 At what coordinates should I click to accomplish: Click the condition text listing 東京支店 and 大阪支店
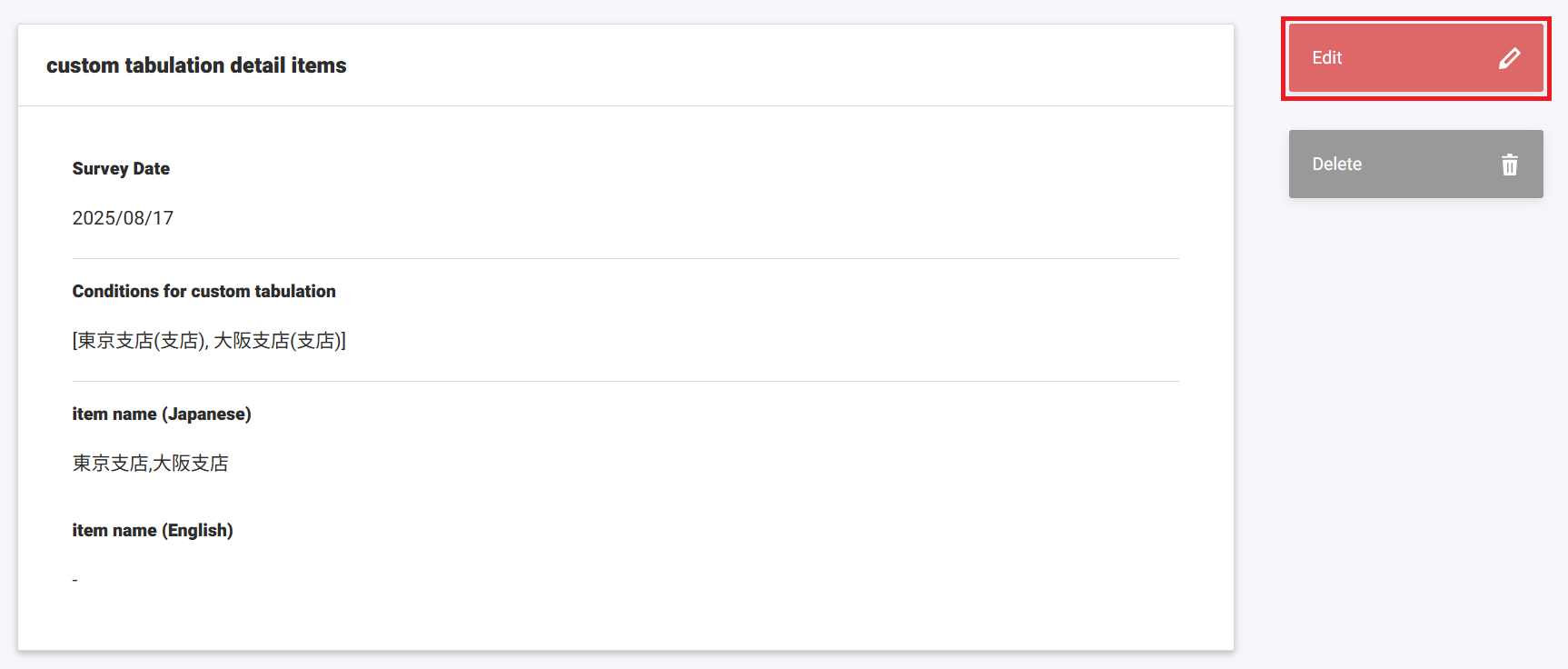(208, 340)
